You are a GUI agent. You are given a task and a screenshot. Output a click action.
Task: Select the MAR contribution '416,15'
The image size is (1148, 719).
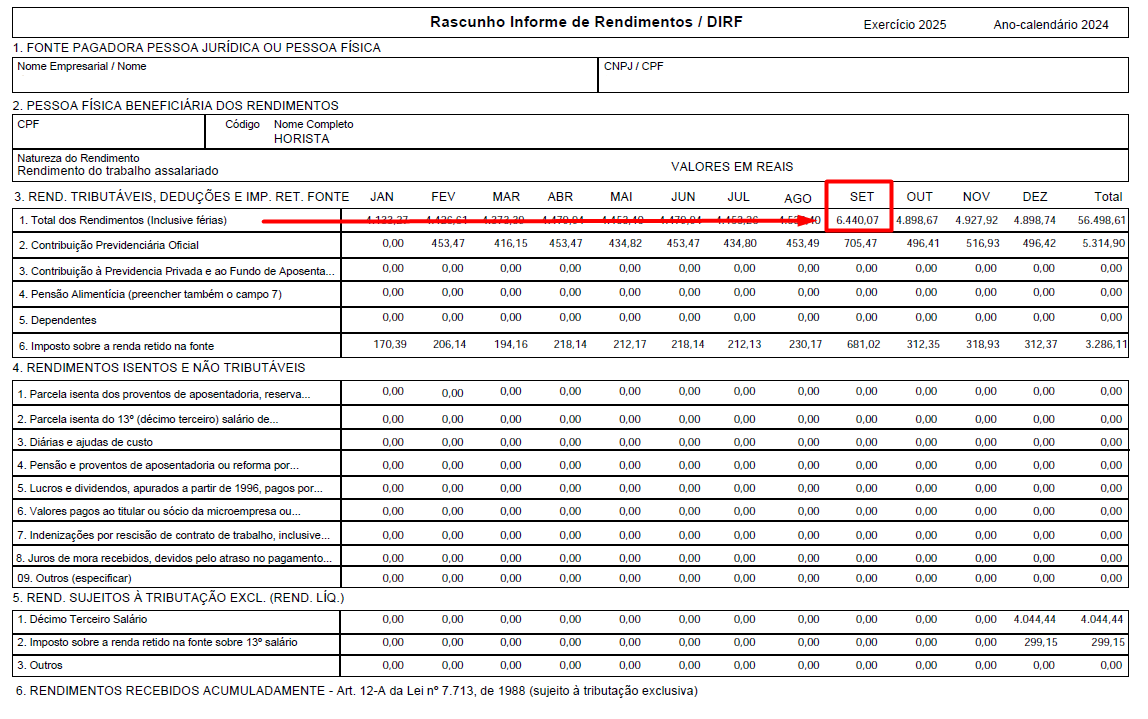click(510, 243)
